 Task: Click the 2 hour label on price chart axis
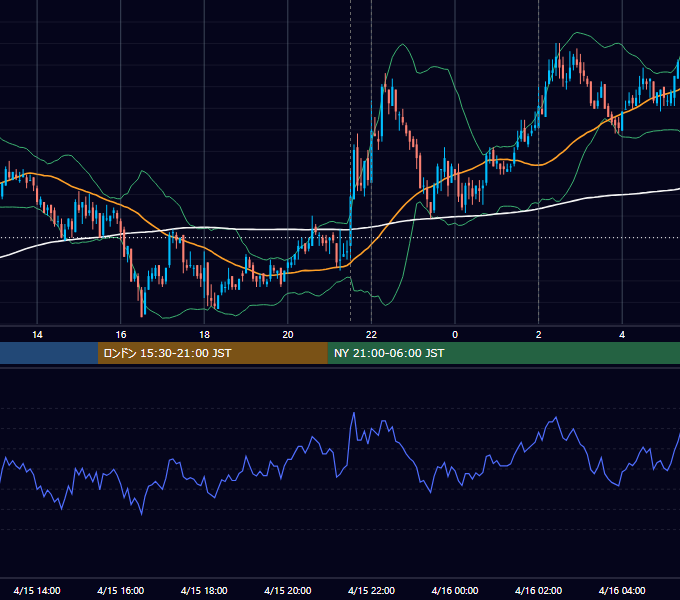[x=539, y=335]
